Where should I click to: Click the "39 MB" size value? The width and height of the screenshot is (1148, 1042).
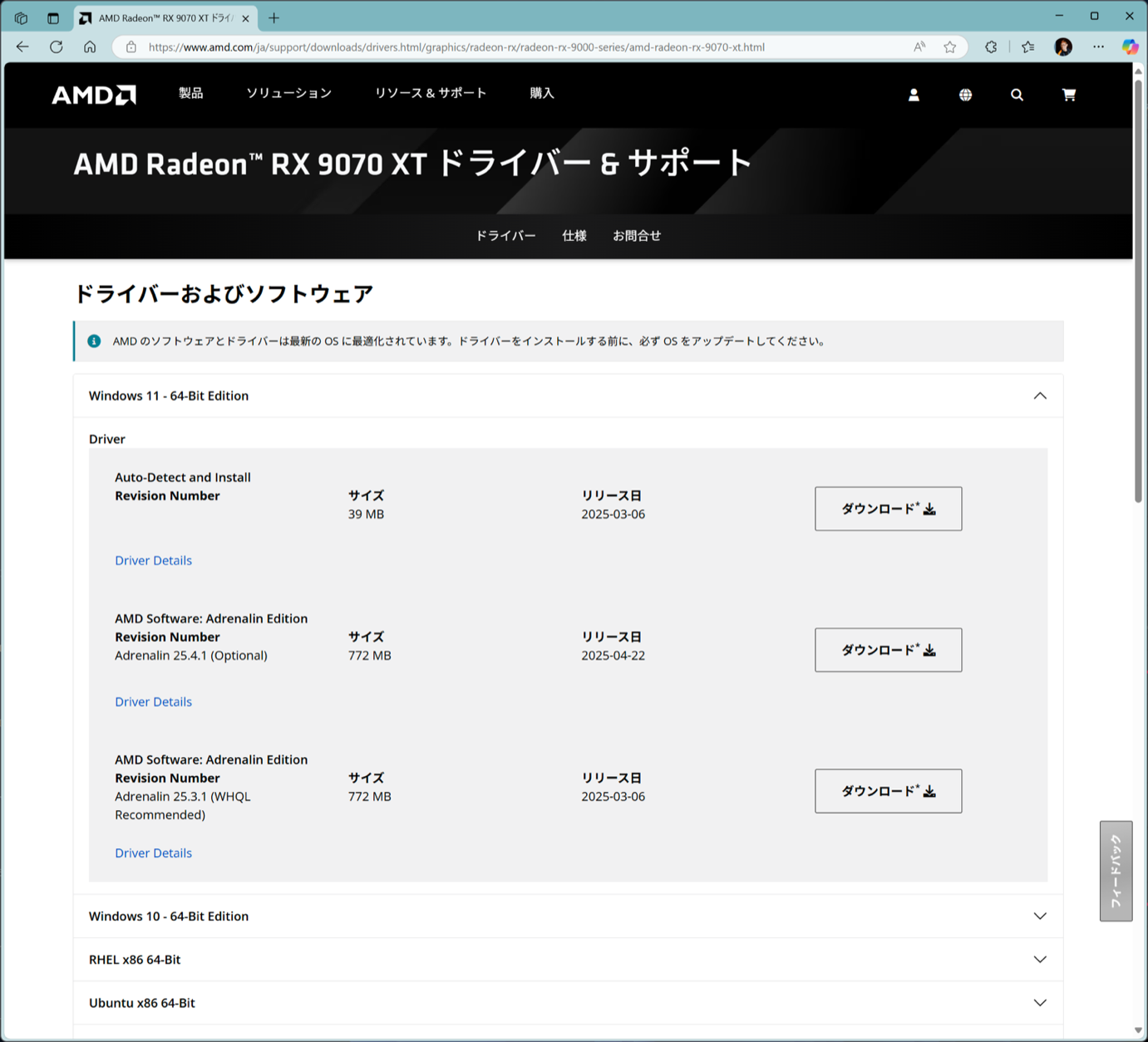click(x=367, y=514)
